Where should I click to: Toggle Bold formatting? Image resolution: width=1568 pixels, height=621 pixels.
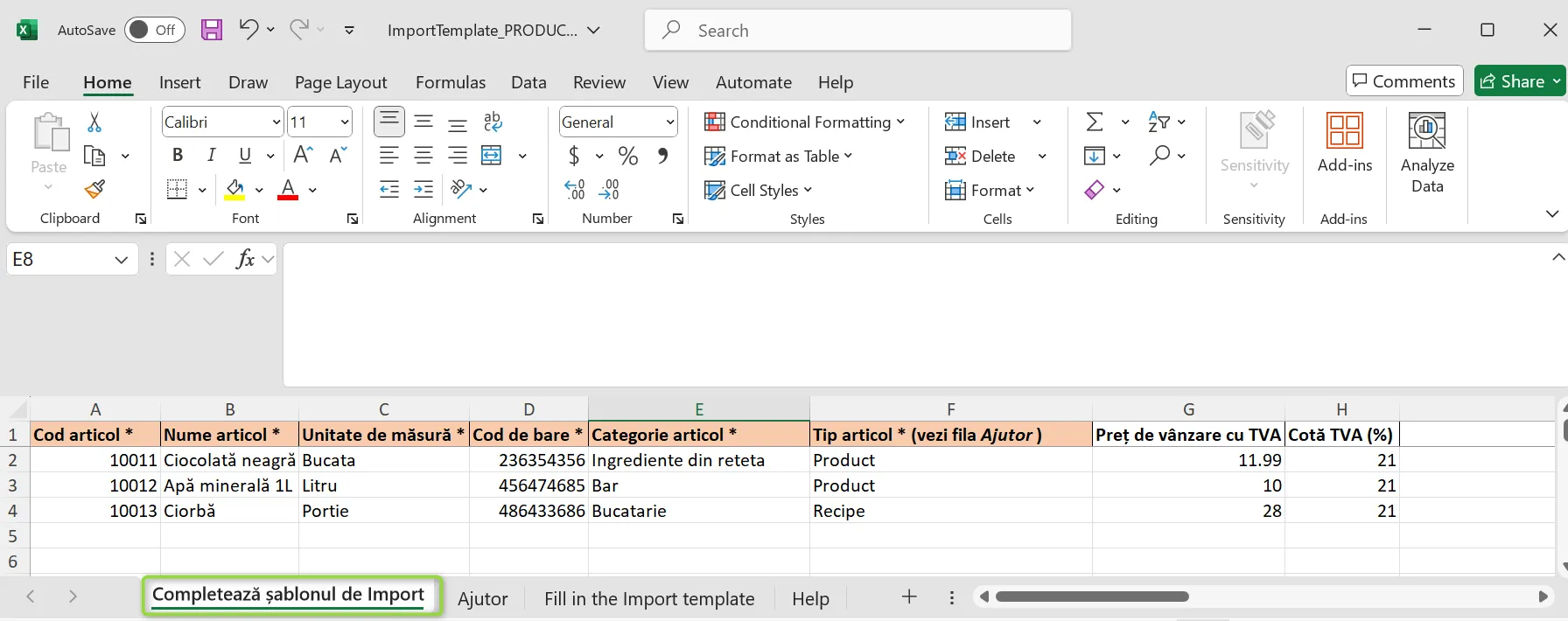click(178, 156)
